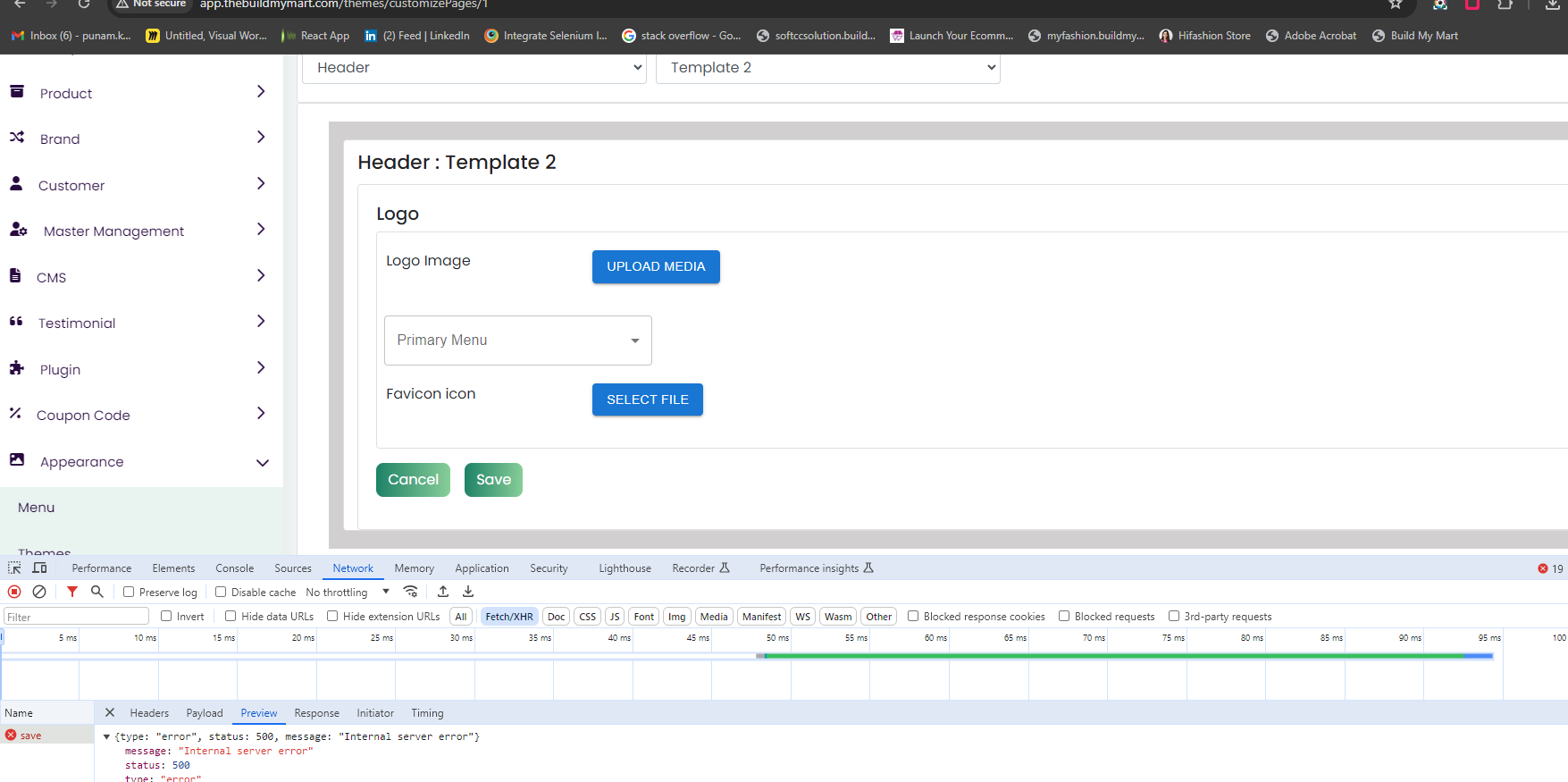Toggle DevTools device toolbar icon
The width and height of the screenshot is (1568, 782).
pyautogui.click(x=39, y=568)
